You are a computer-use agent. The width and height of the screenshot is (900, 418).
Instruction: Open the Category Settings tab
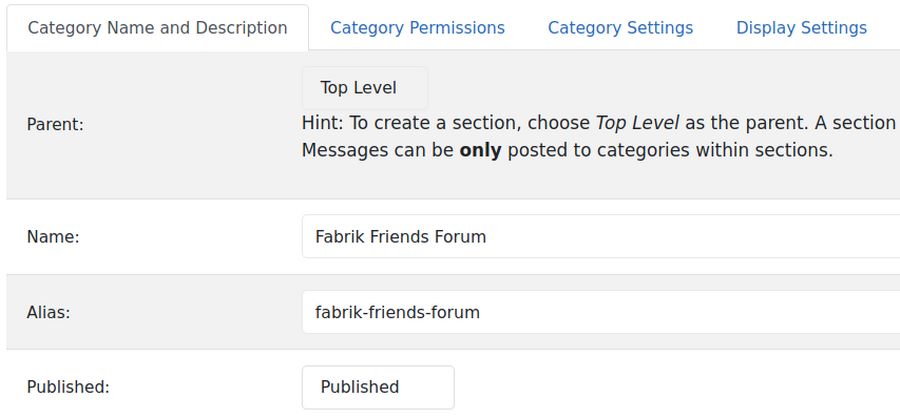coord(620,28)
